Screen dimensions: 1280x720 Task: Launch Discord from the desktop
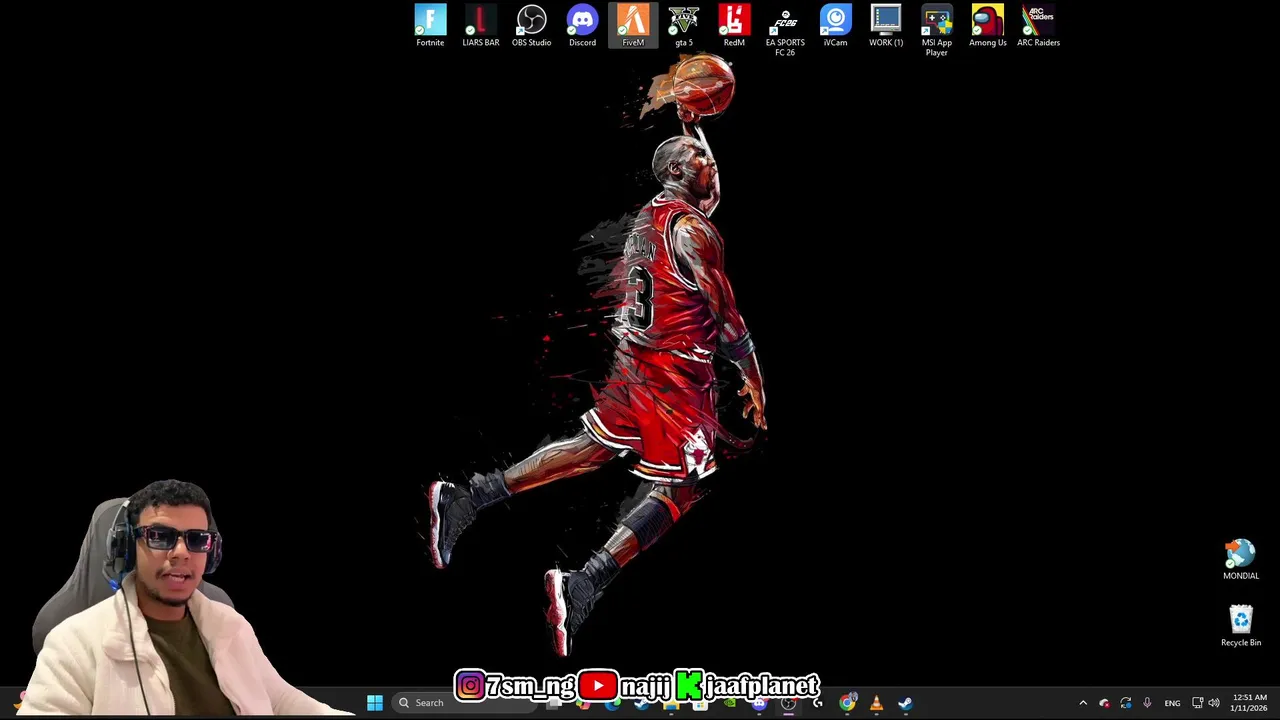coord(582,25)
